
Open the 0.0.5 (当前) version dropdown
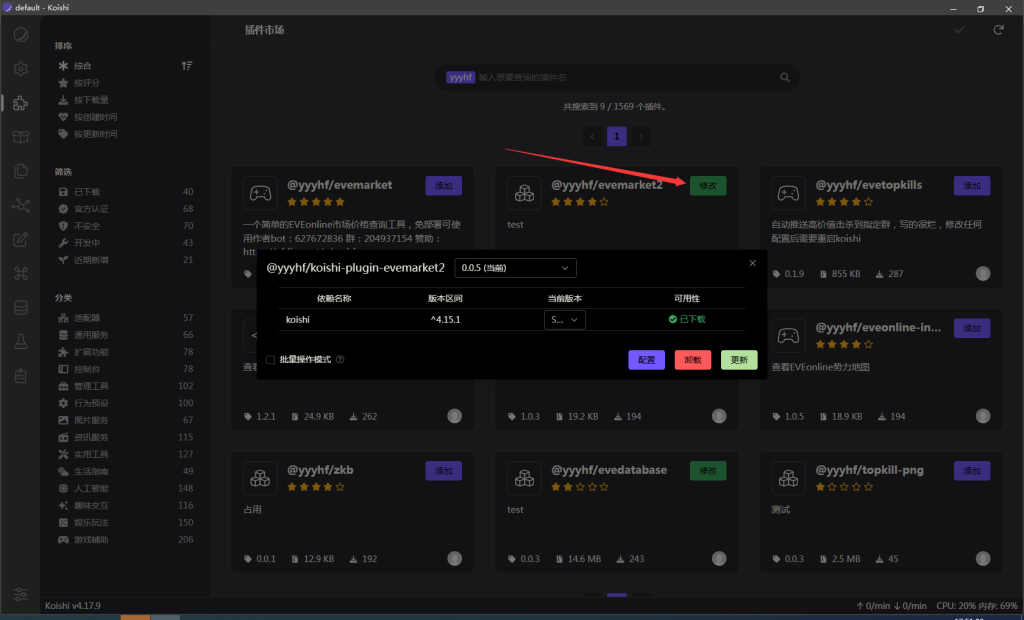click(x=515, y=268)
